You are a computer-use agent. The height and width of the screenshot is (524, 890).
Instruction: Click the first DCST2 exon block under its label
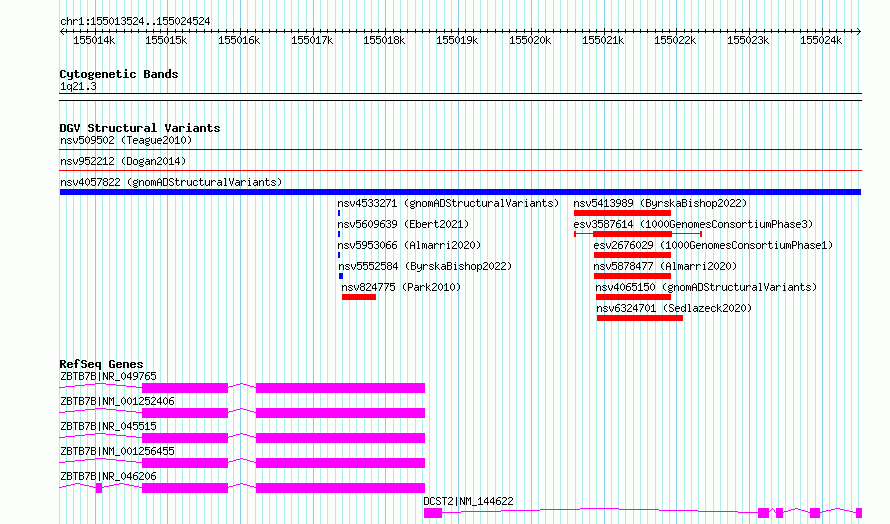[433, 513]
